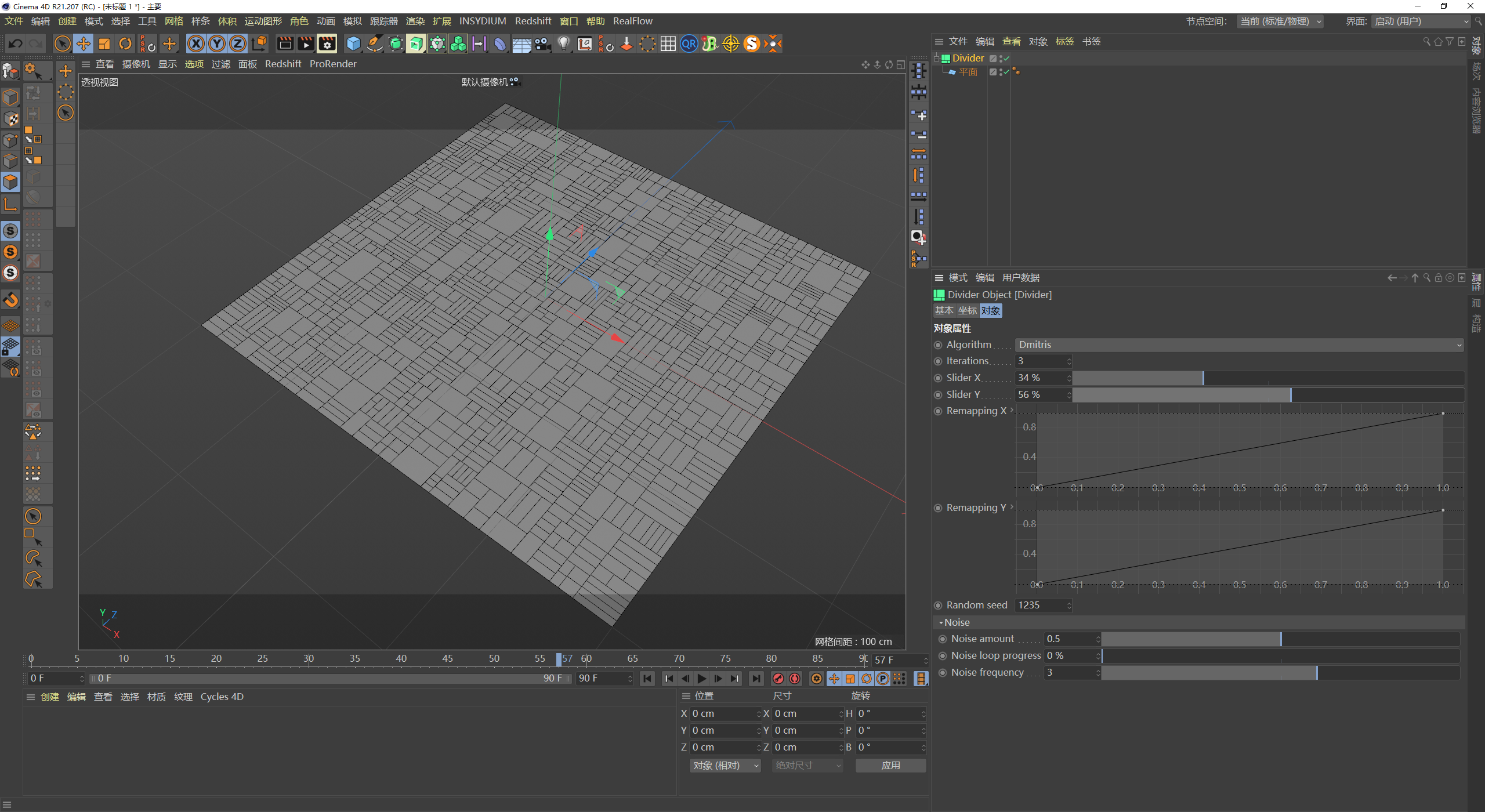Screen dimensions: 1485x812
Task: Open the Algorithm dropdown showing Dmitris
Action: (x=1239, y=345)
